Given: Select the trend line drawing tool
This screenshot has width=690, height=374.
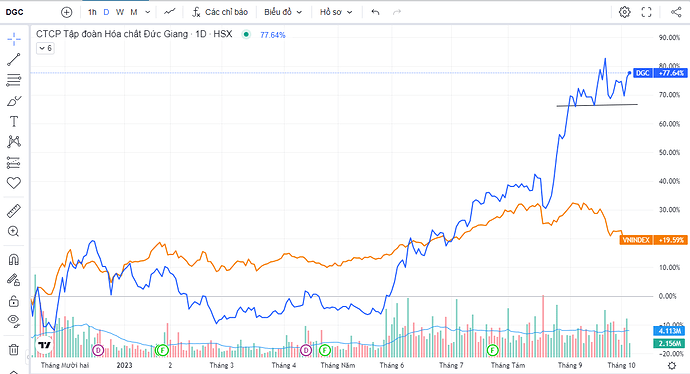Looking at the screenshot, I should 14,60.
